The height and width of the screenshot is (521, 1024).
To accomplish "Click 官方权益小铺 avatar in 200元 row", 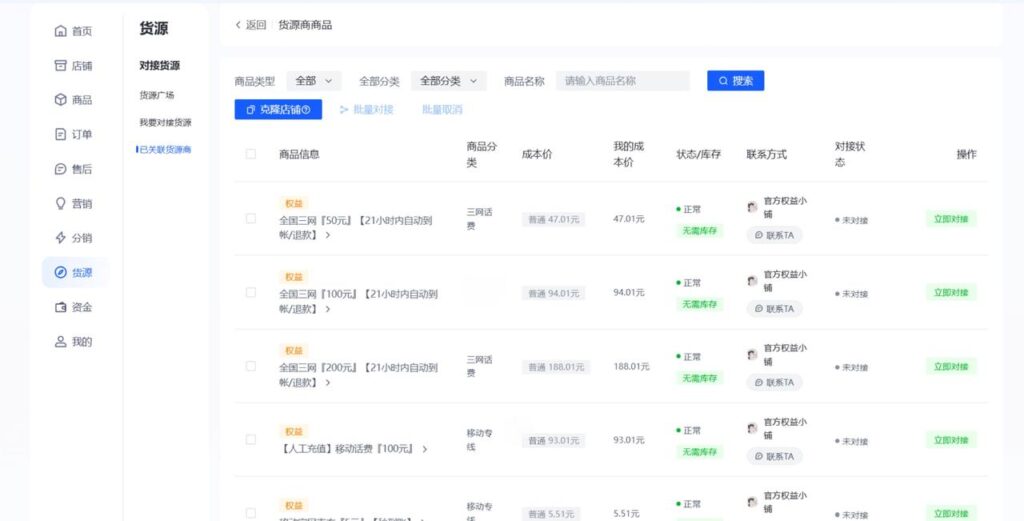I will point(752,355).
